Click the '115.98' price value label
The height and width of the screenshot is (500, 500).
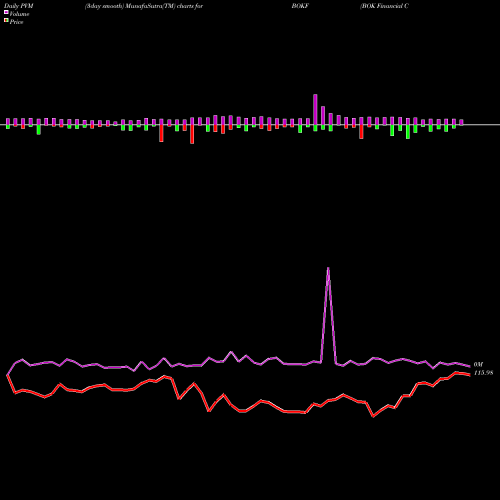point(483,373)
